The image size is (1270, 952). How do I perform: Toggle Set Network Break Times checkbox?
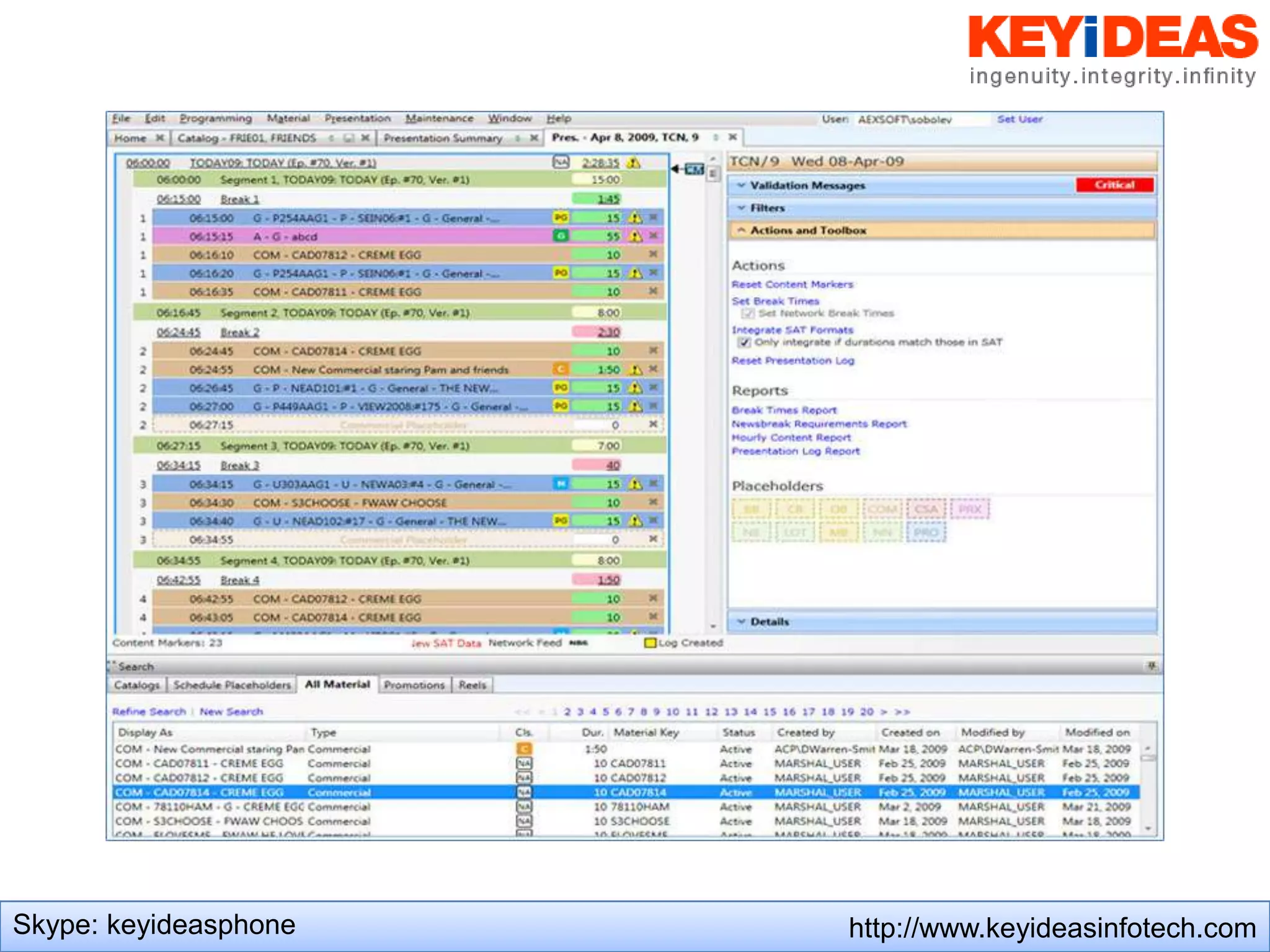click(748, 314)
